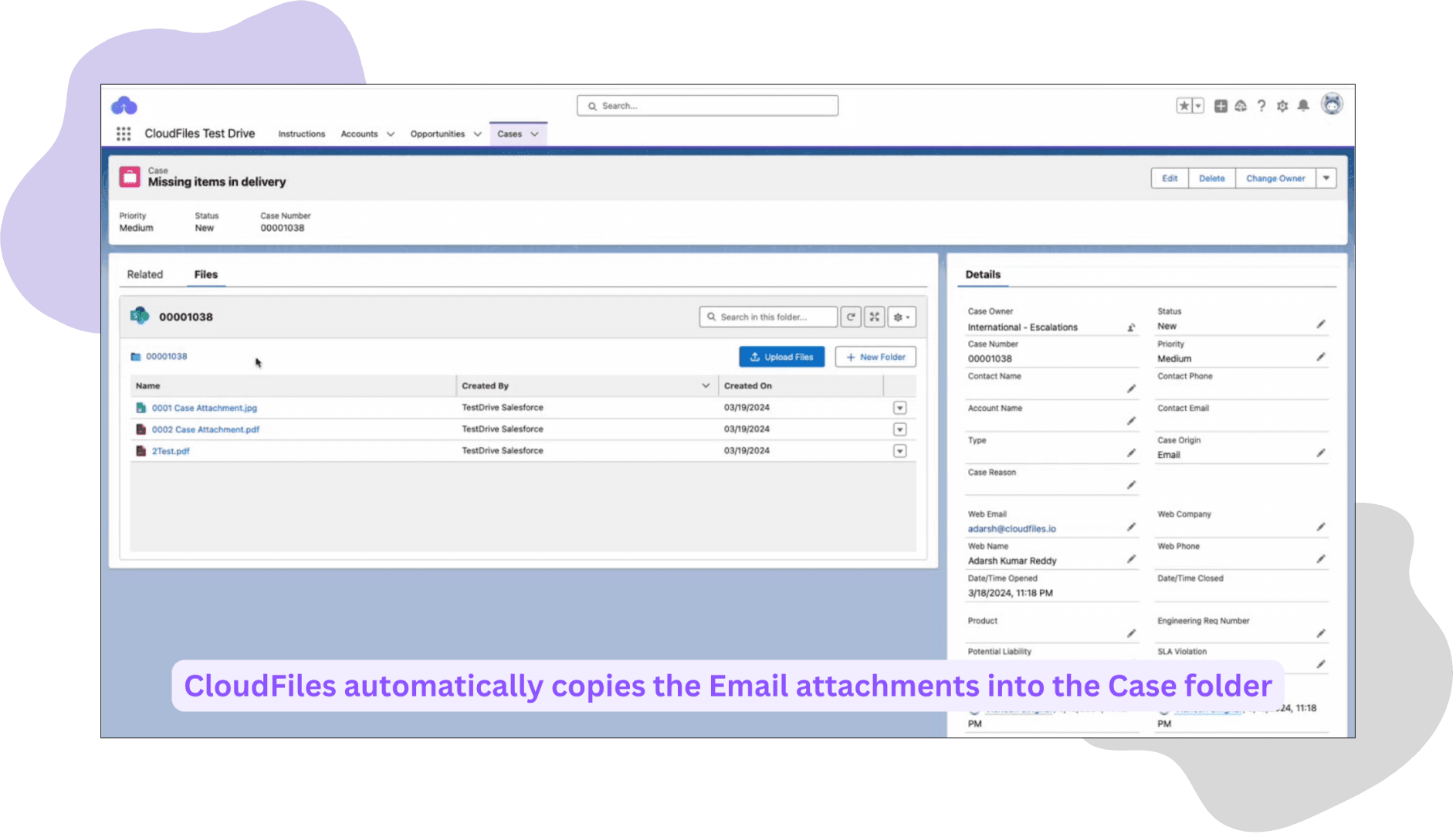Click the image file icon for 0001 Case Attachment.jpg
Viewport: 1456px width, 834px height.
click(141, 407)
